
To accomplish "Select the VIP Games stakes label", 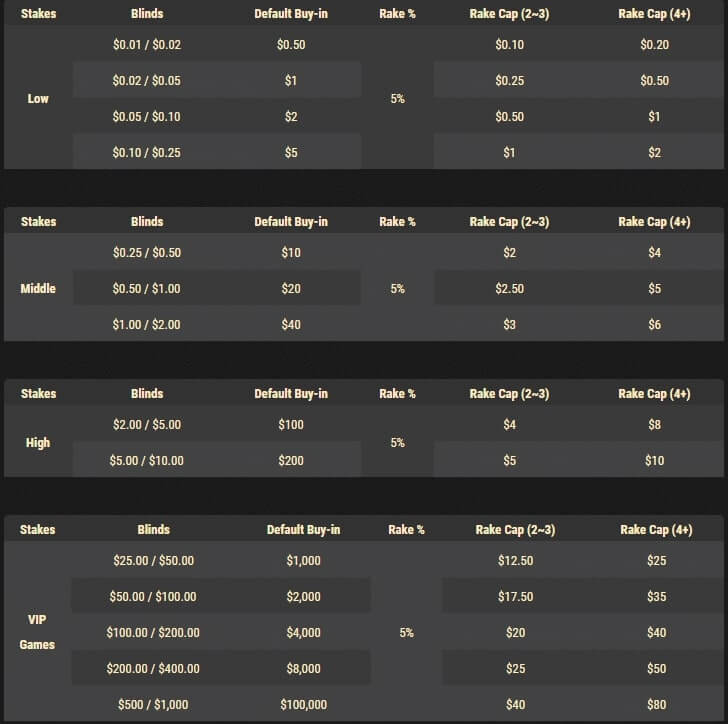I will coord(38,632).
